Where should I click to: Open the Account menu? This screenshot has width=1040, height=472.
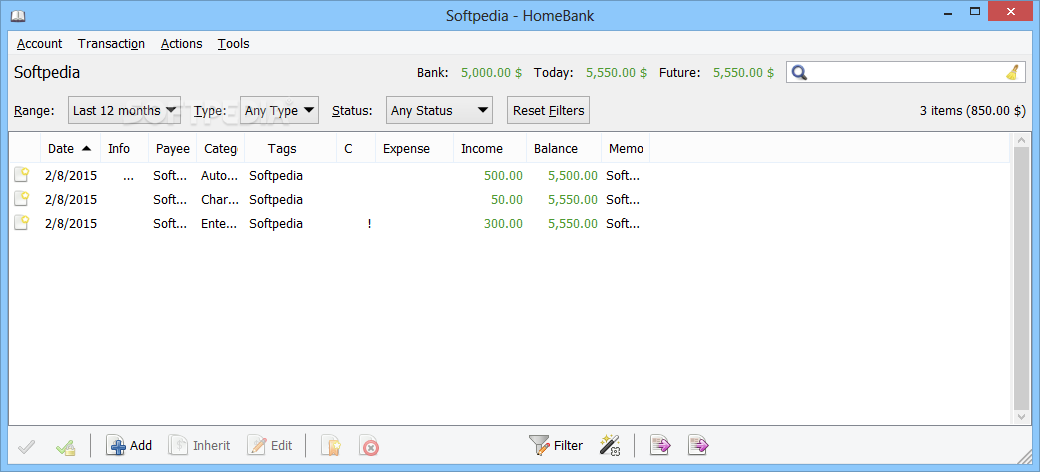pos(40,44)
